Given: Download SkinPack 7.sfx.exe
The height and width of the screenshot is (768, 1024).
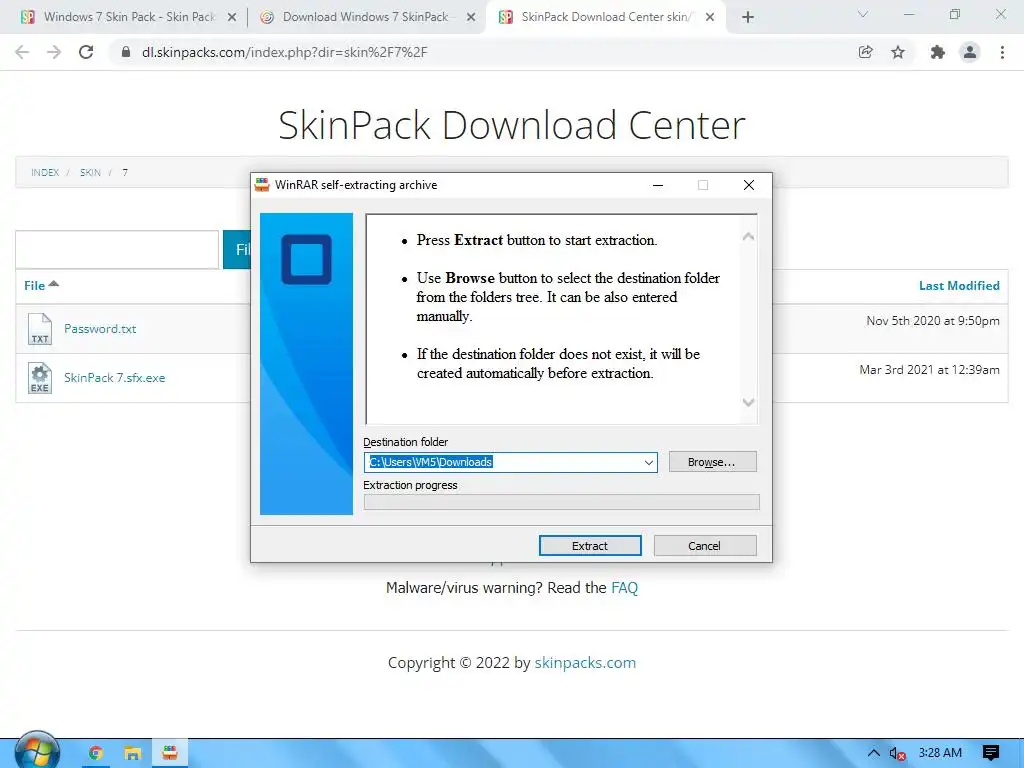Looking at the screenshot, I should pos(114,377).
